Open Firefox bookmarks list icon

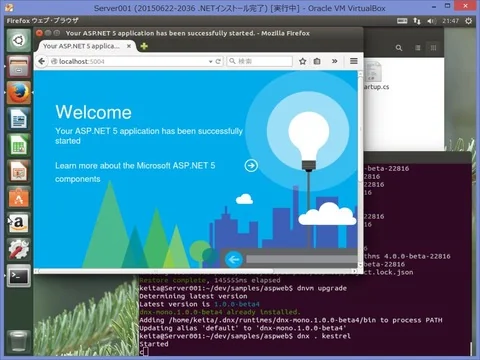[317, 61]
